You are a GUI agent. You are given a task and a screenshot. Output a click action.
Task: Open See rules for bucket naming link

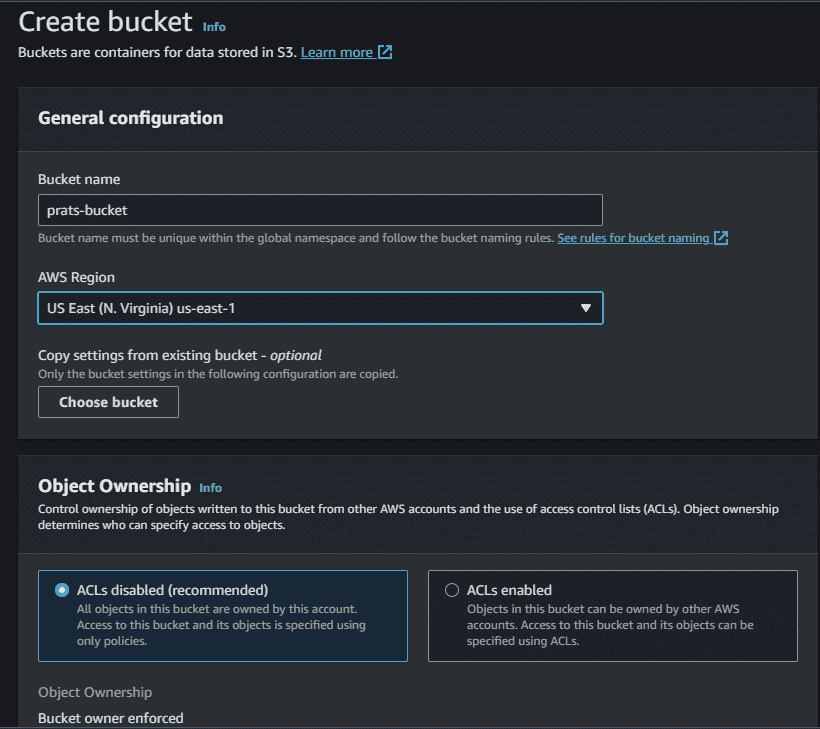click(x=633, y=238)
